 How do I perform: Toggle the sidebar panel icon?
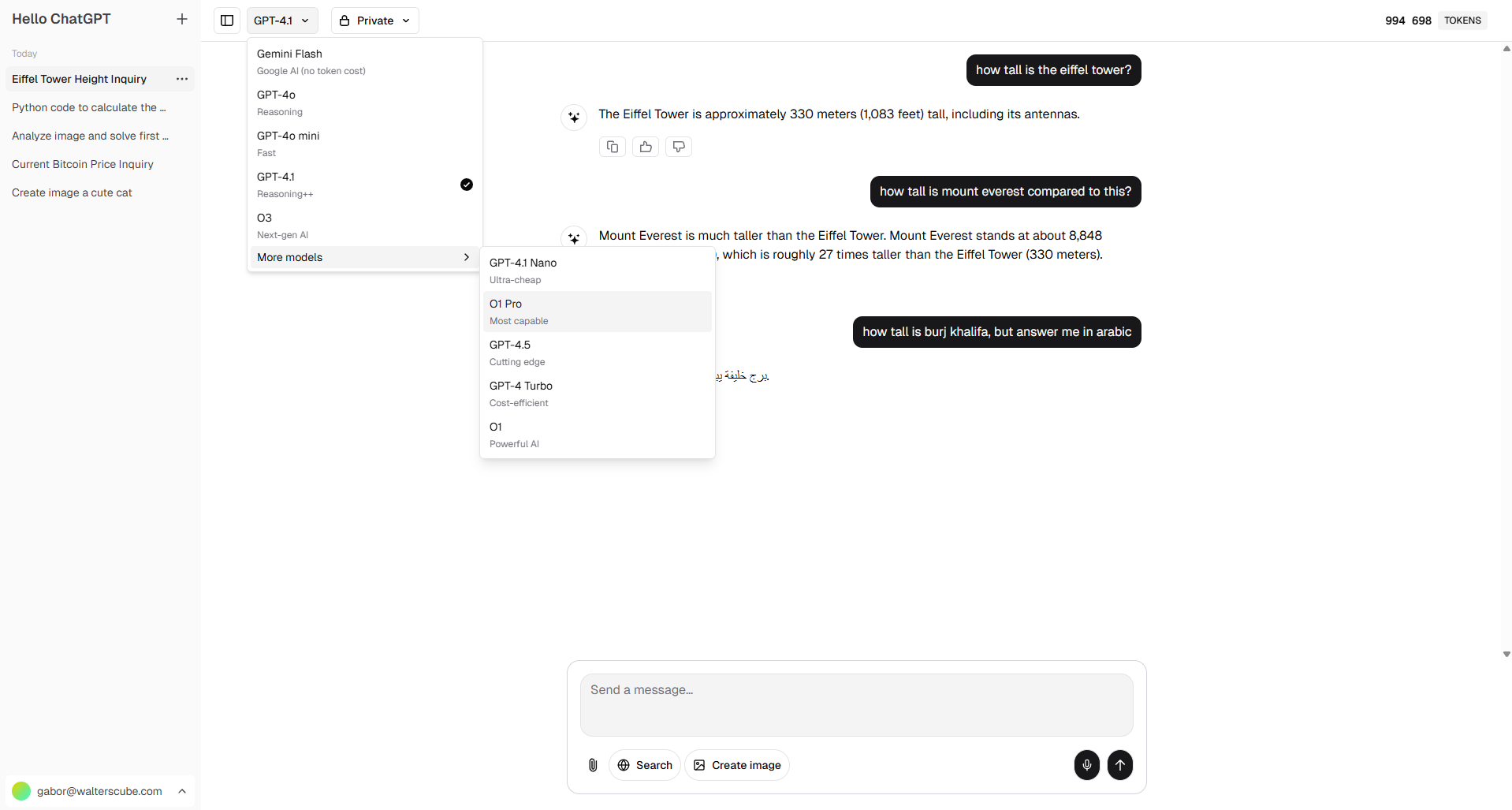[227, 21]
